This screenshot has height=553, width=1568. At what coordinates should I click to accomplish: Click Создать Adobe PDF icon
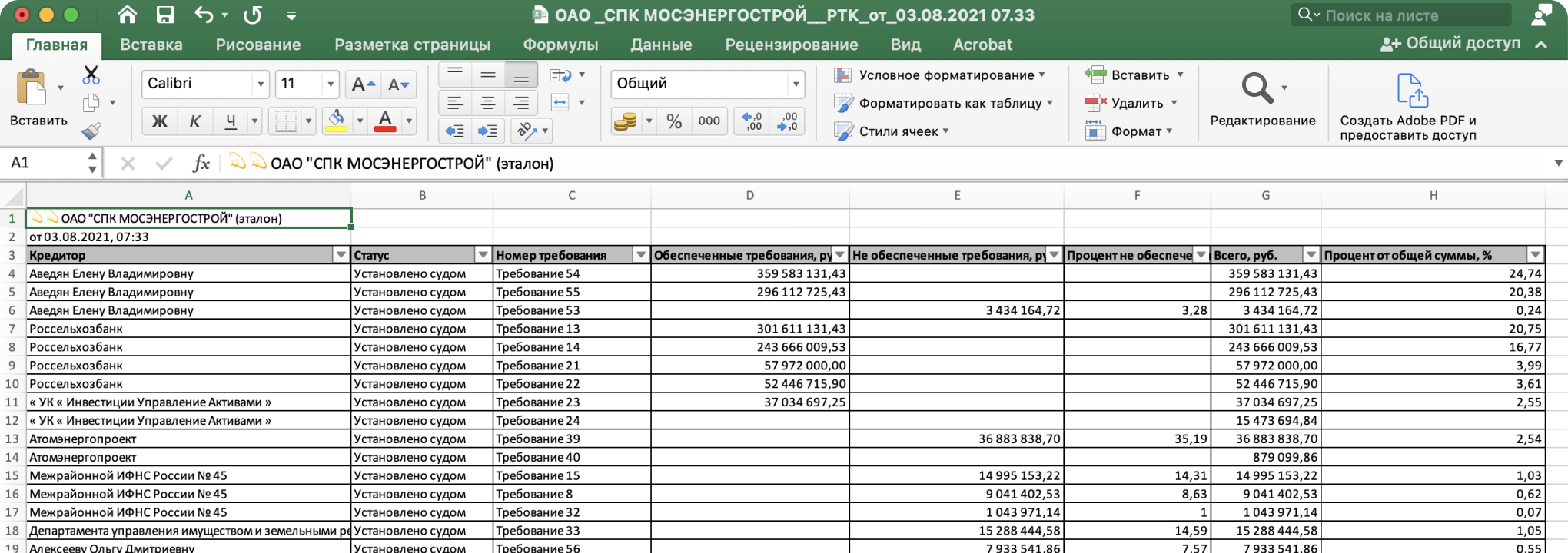(1412, 90)
